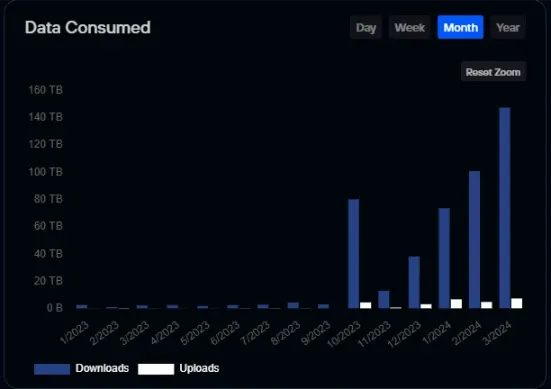Toggle the Uploads legend swatch

pyautogui.click(x=156, y=369)
